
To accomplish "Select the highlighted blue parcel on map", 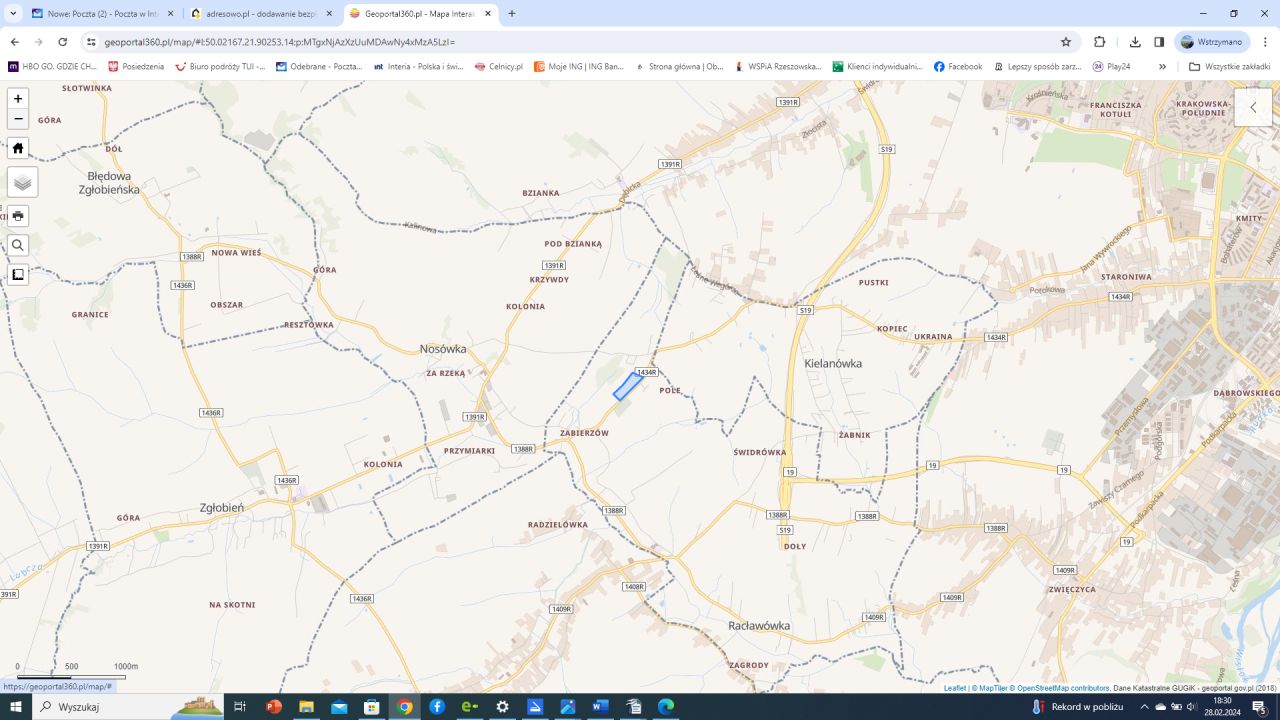I will coord(628,386).
